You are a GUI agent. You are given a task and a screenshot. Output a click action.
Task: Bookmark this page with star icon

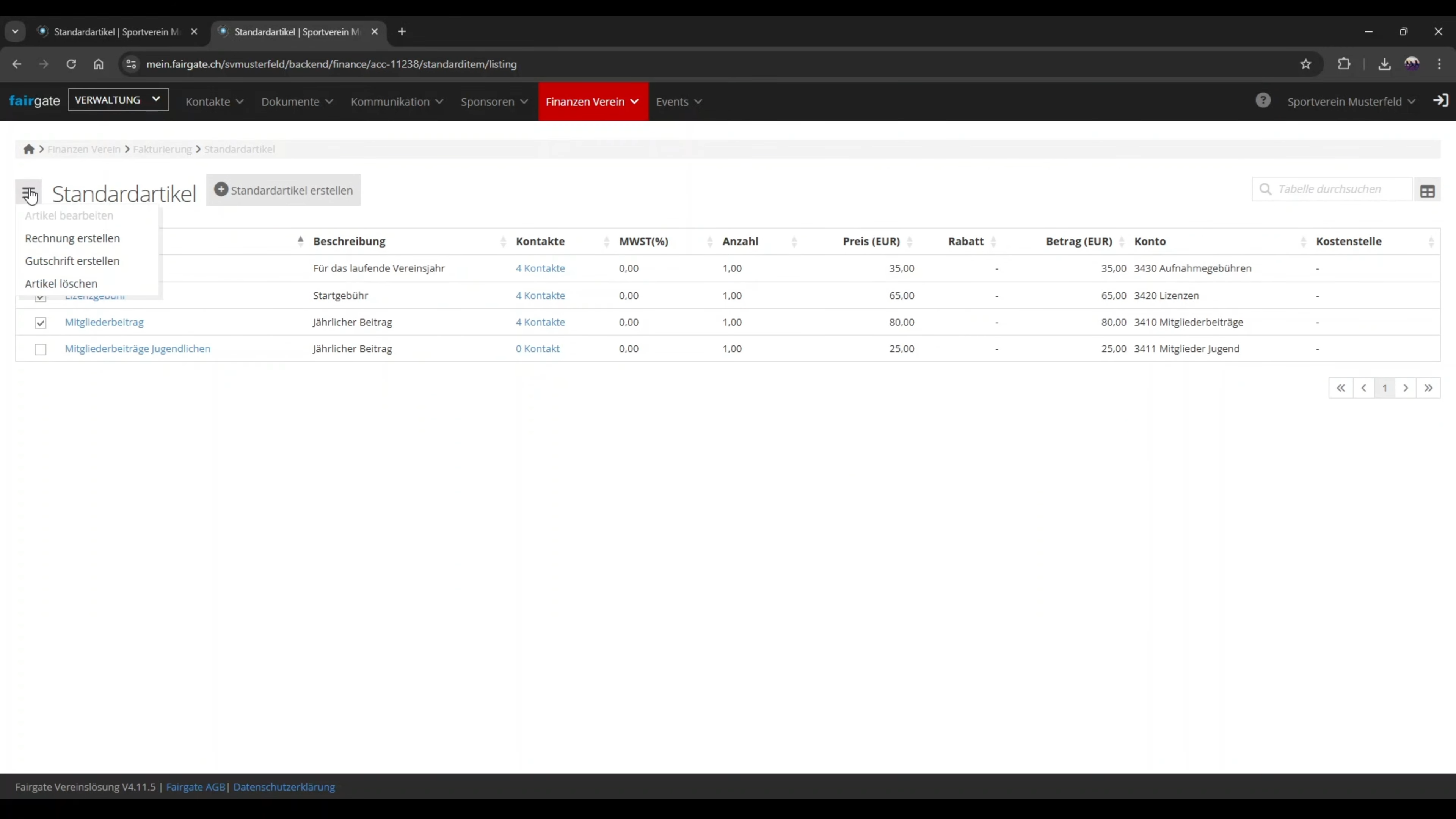[x=1305, y=64]
